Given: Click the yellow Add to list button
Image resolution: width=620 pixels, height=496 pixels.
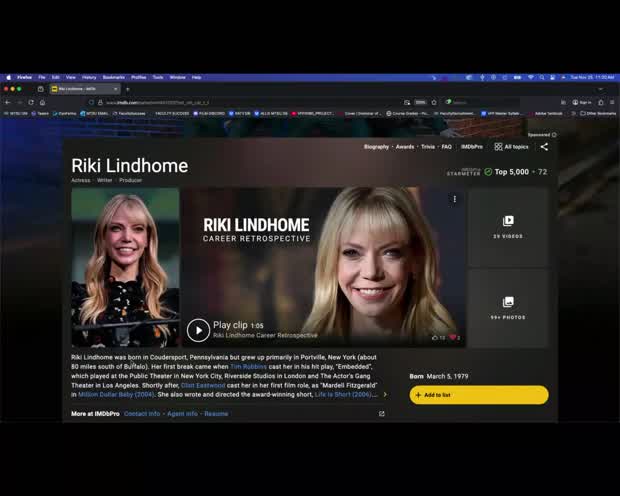Looking at the screenshot, I should pyautogui.click(x=478, y=395).
